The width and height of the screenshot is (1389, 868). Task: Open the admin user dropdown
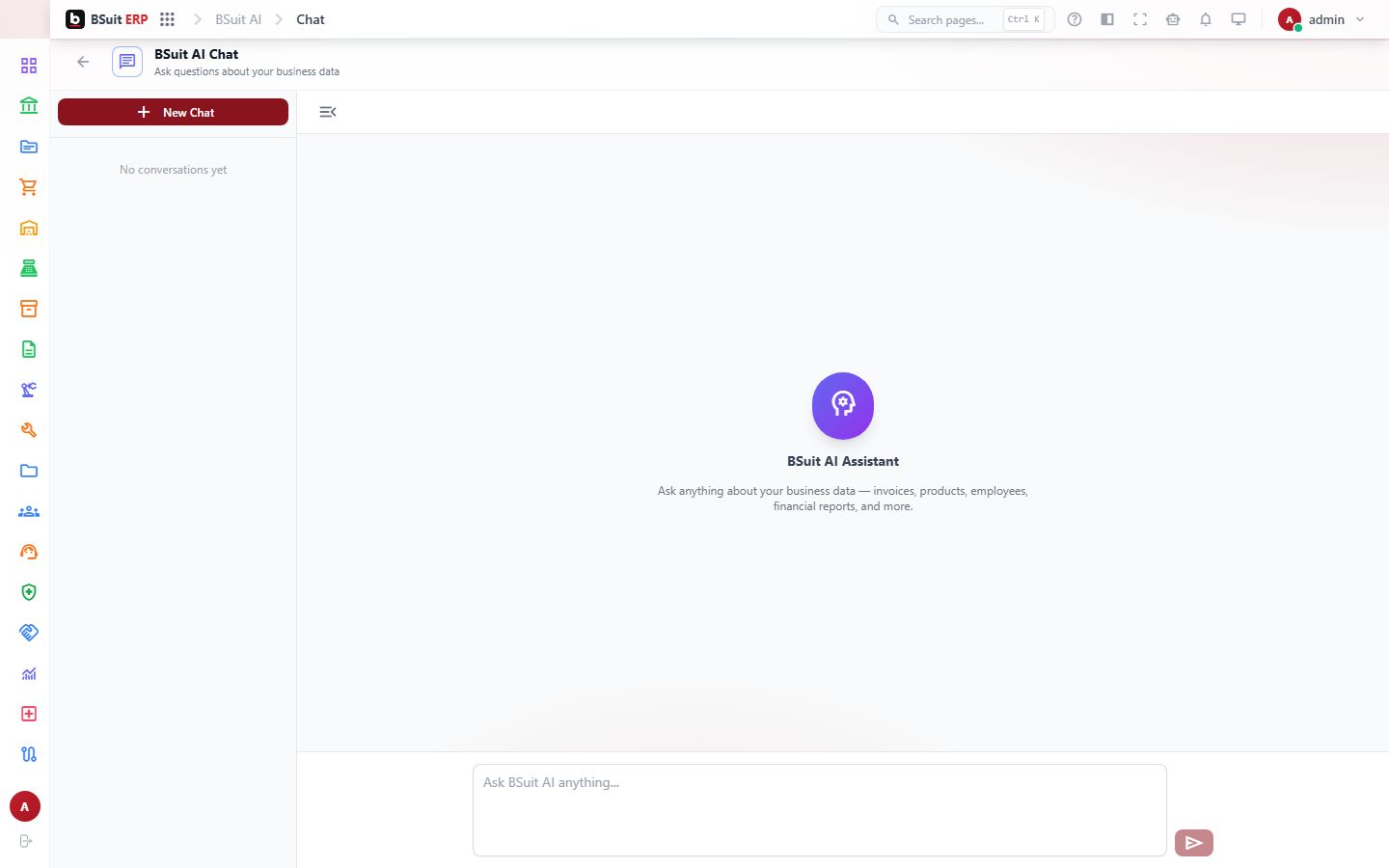point(1322,19)
